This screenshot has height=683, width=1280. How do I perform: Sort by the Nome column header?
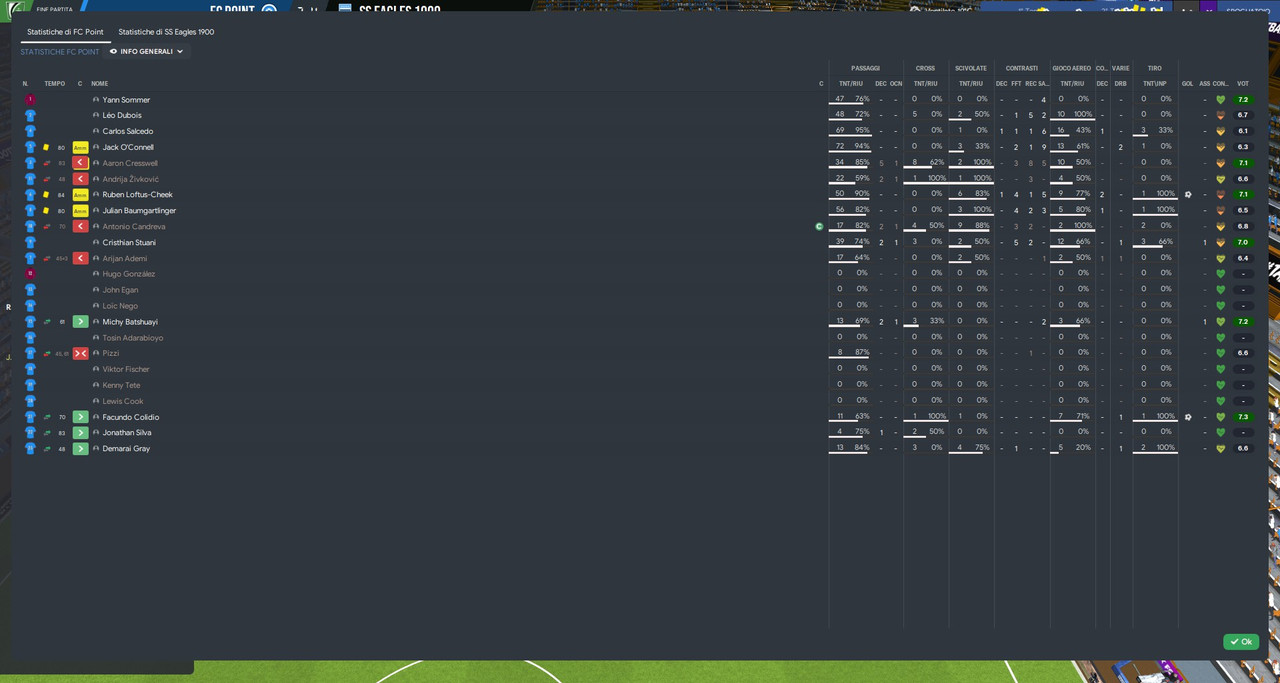click(100, 84)
